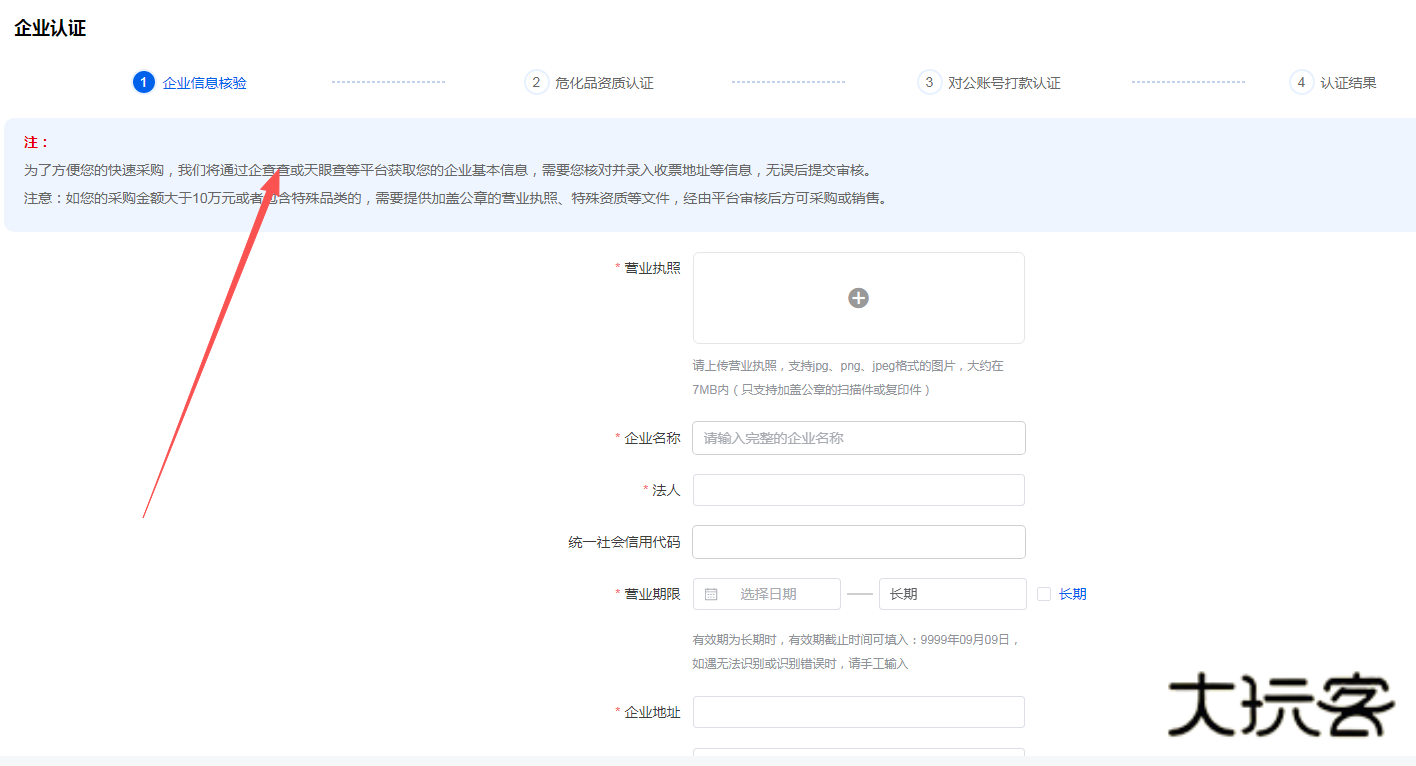
Task: Click the step 3 numbered circle
Action: pyautogui.click(x=929, y=82)
